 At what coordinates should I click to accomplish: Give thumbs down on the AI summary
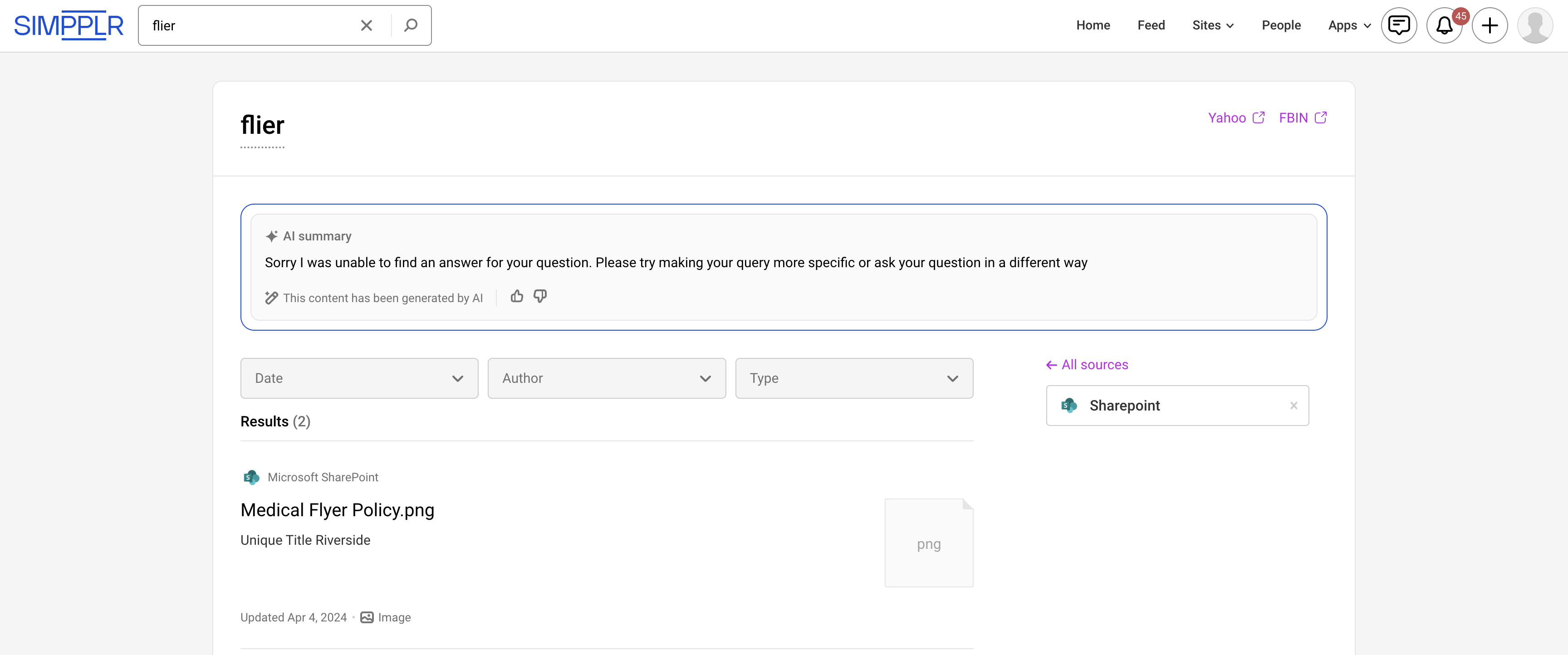(540, 297)
